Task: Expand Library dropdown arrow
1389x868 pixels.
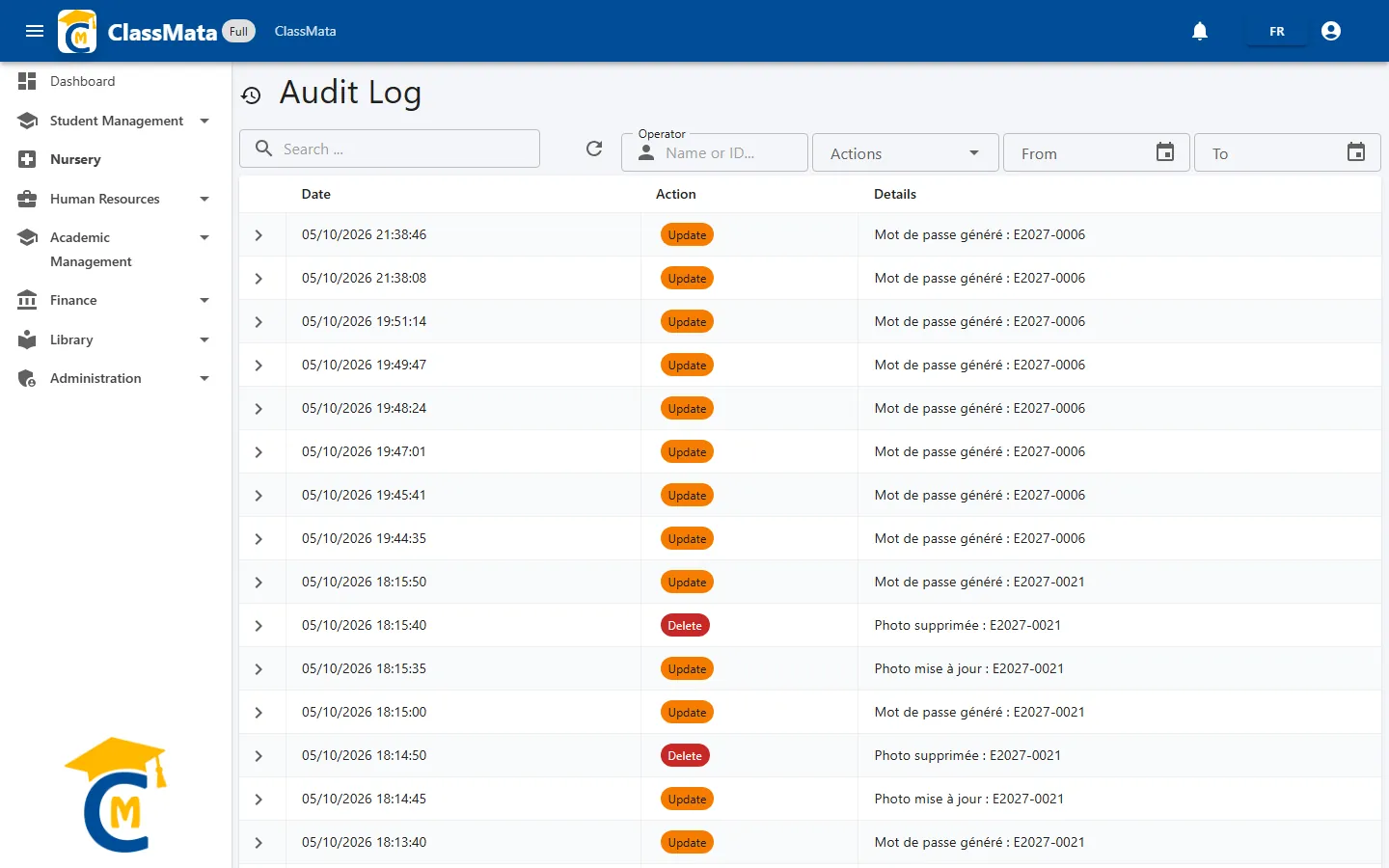Action: click(204, 339)
